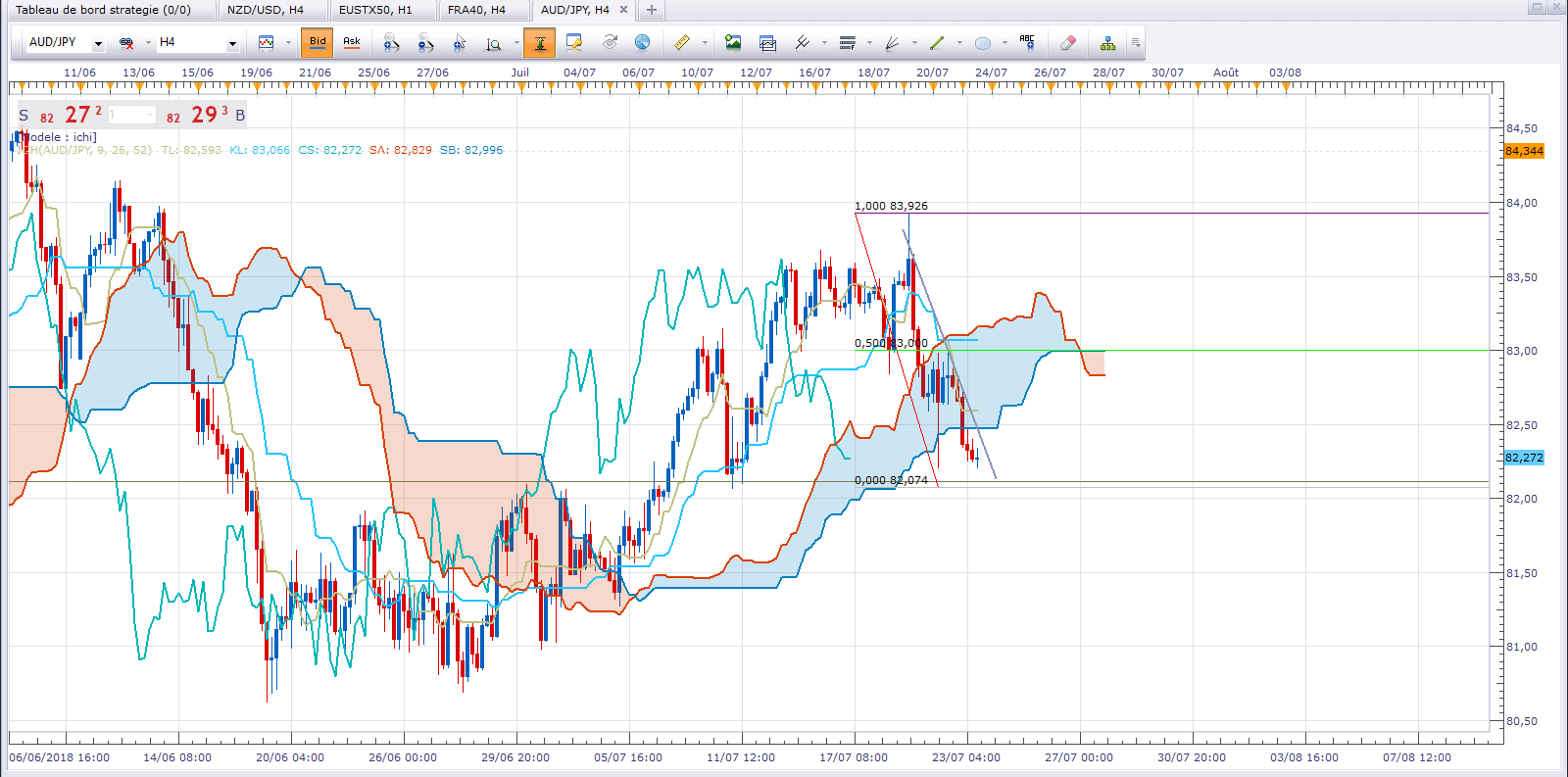1568x777 pixels.
Task: Open the green hierarchy tree icon
Action: click(x=1107, y=42)
